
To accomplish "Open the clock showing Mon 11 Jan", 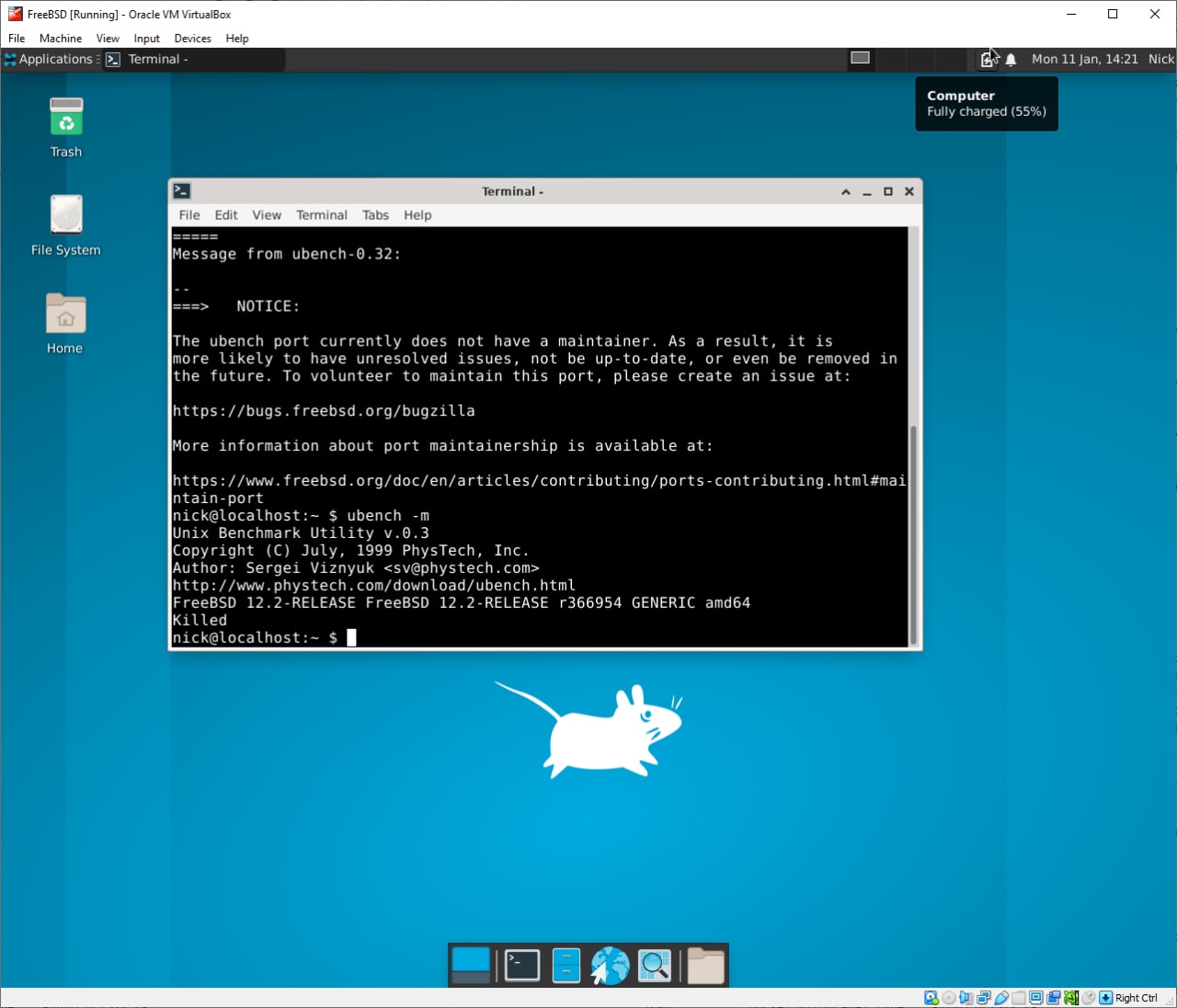I will tap(1084, 59).
